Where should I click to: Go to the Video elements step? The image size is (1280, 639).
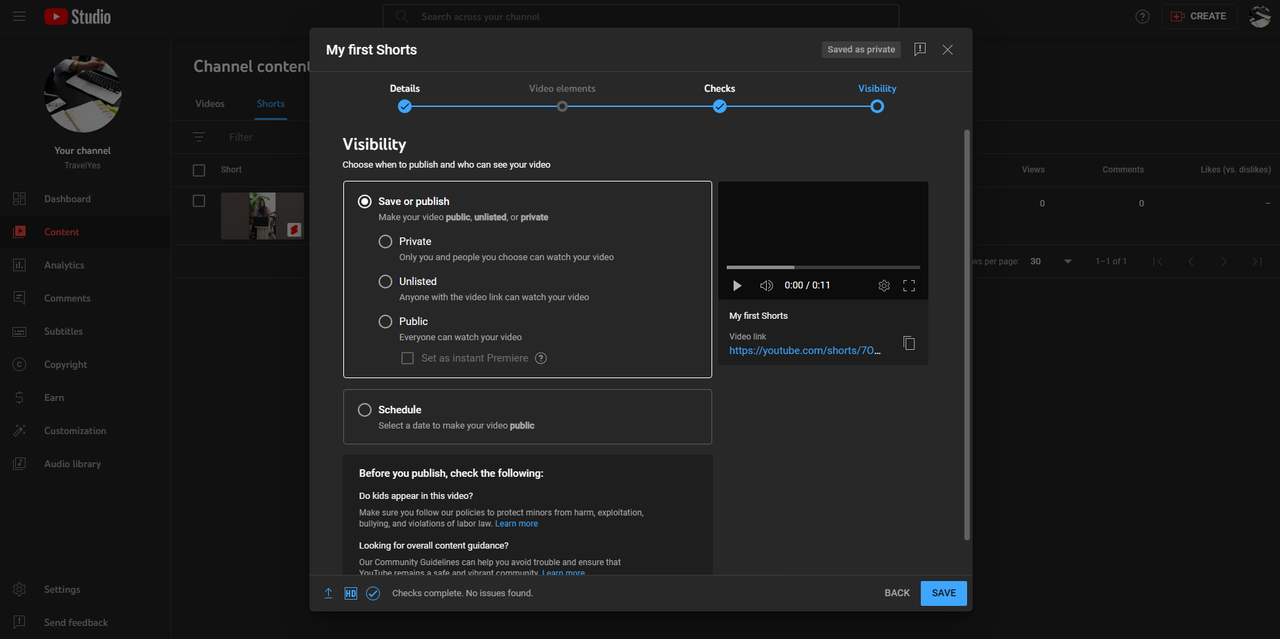[562, 98]
